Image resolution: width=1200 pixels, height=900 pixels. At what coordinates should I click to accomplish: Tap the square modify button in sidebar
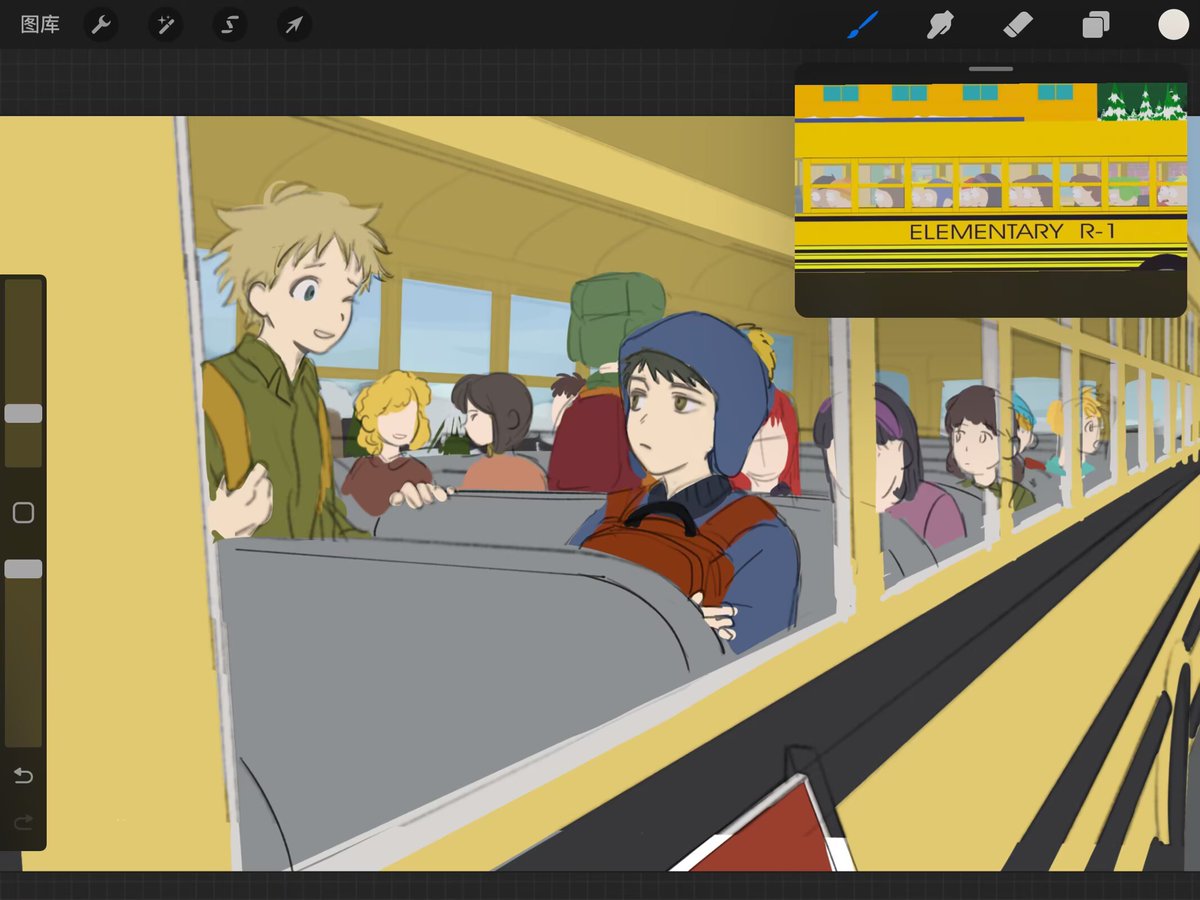[x=23, y=513]
